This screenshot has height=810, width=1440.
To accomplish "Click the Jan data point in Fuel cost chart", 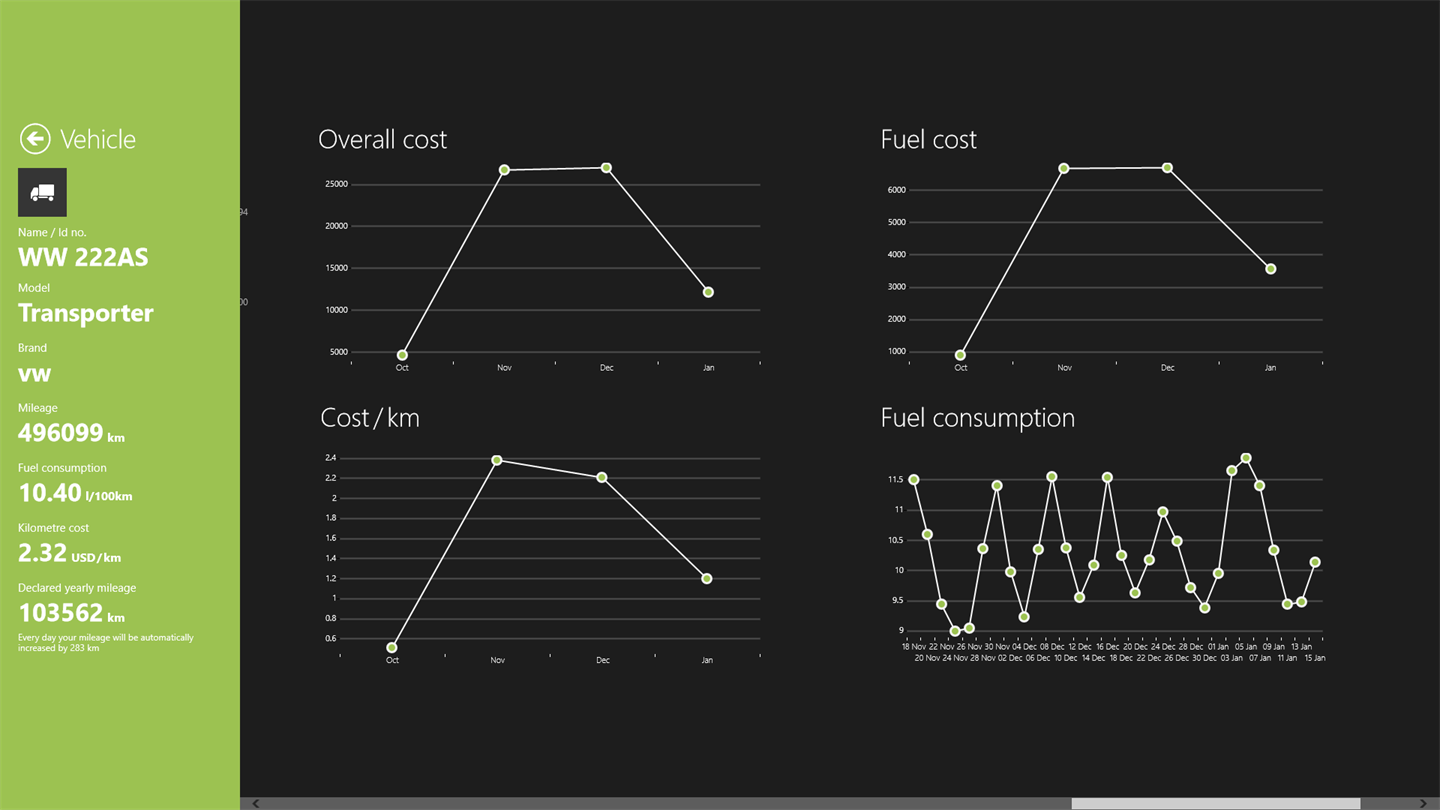I will 1270,269.
